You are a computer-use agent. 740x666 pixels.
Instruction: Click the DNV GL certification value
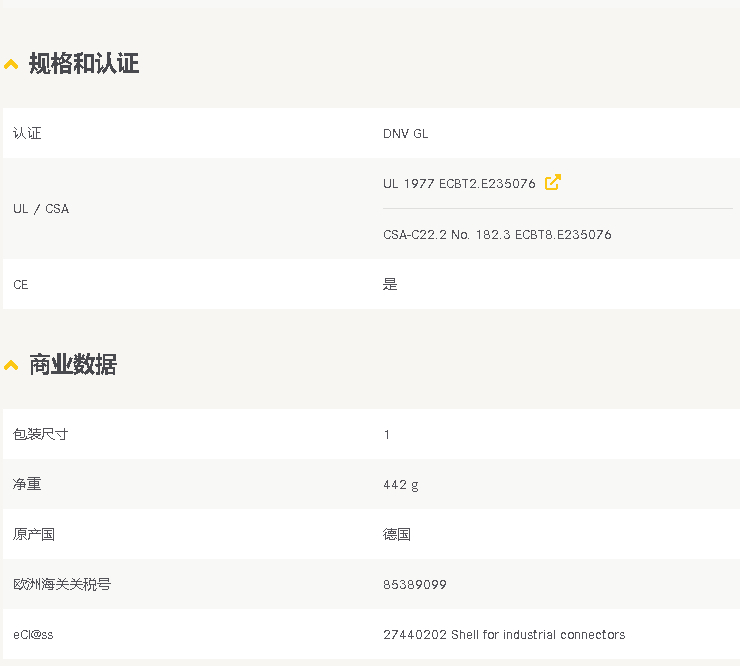pos(405,134)
